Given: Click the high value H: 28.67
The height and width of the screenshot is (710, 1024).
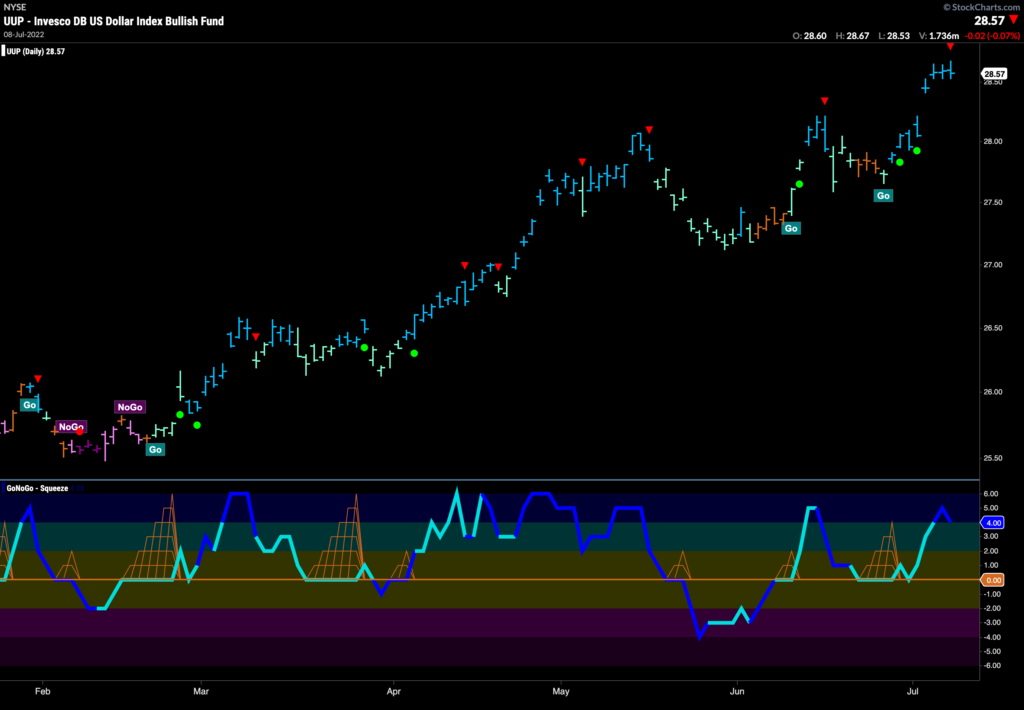Looking at the screenshot, I should 852,36.
